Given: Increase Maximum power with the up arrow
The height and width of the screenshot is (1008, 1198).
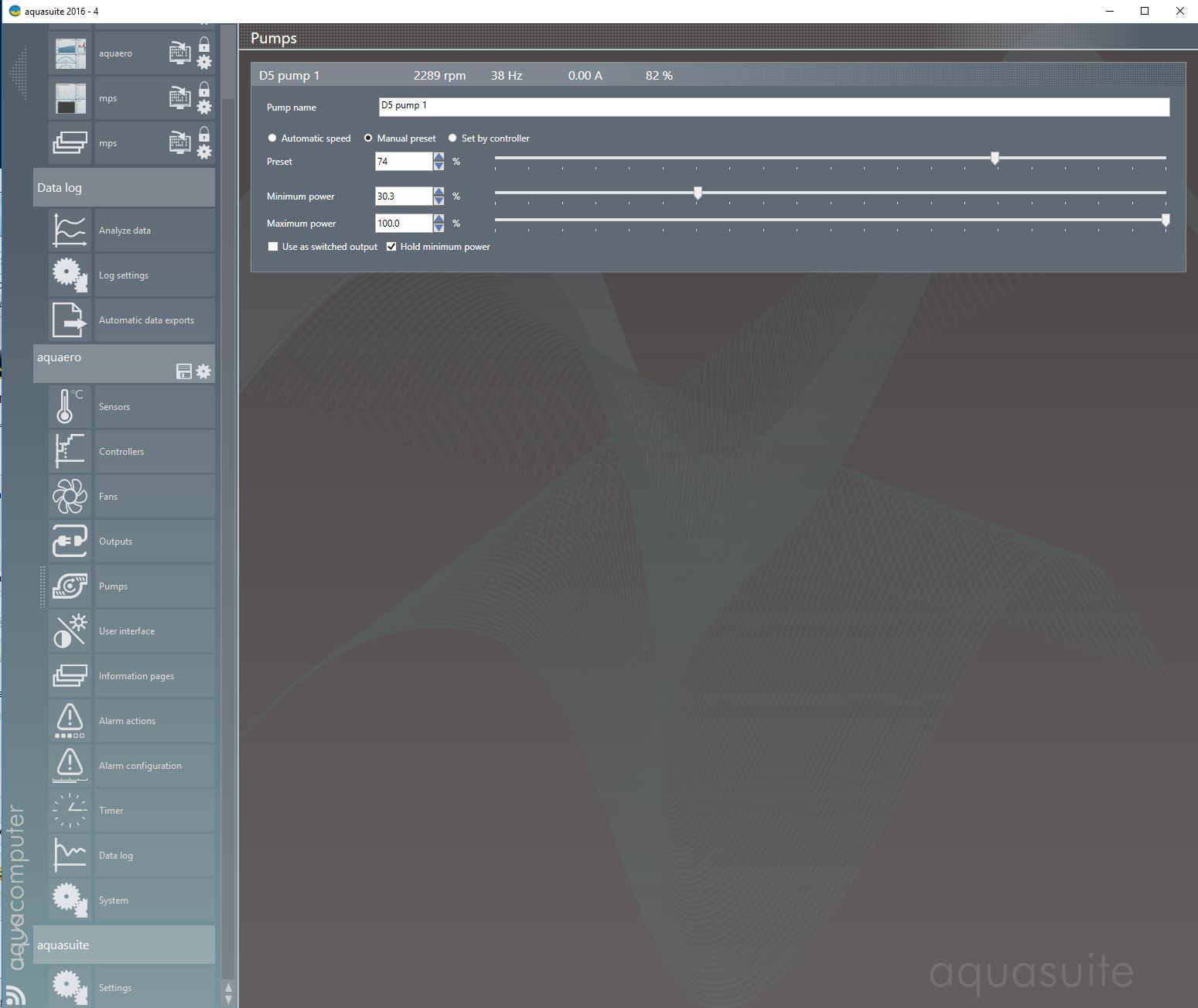Looking at the screenshot, I should tap(439, 219).
